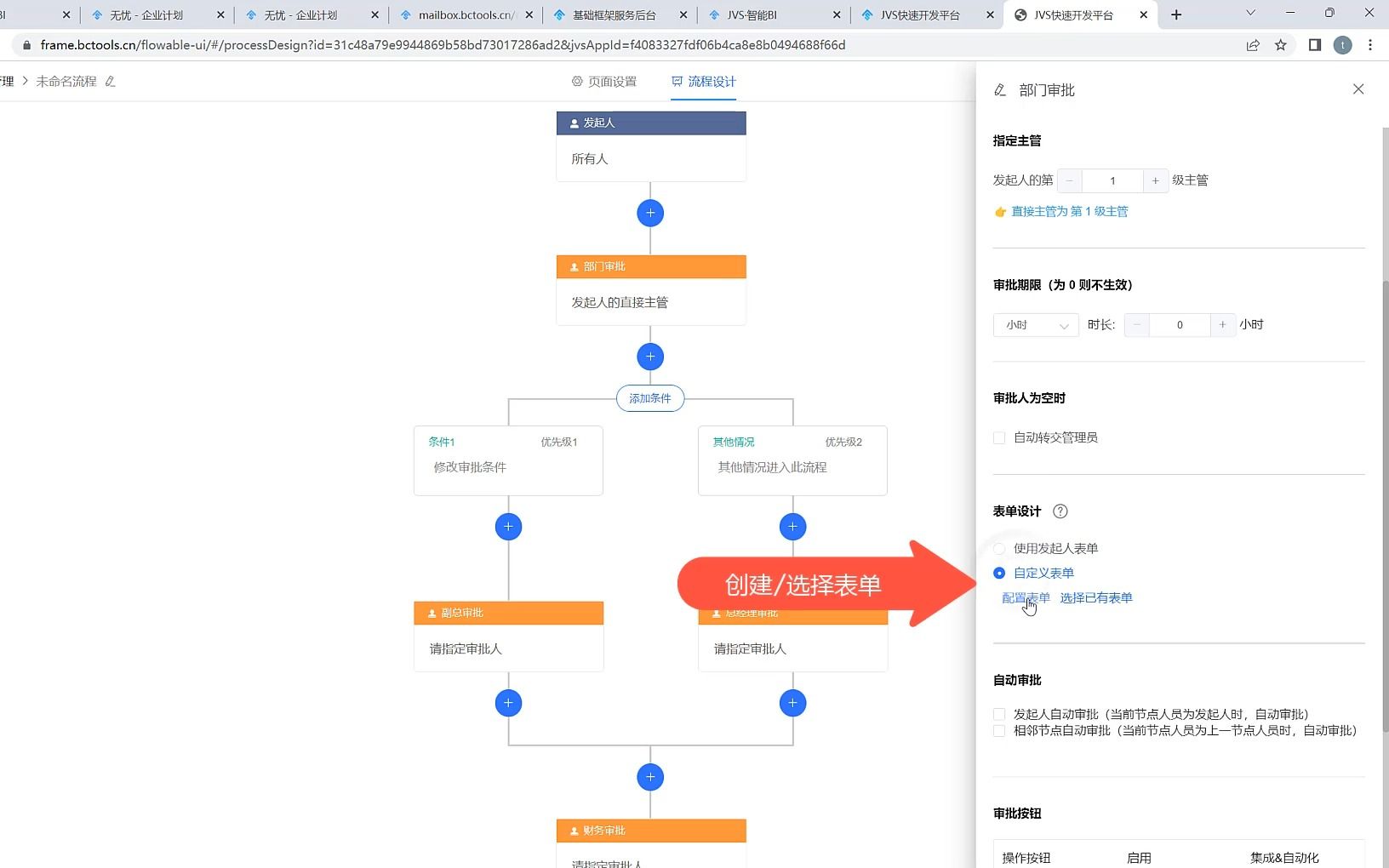
Task: Open the 副总审批 node card
Action: tap(508, 637)
